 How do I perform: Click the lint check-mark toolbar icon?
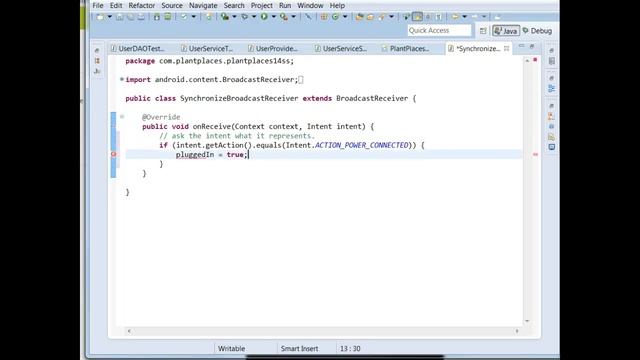coord(184,17)
